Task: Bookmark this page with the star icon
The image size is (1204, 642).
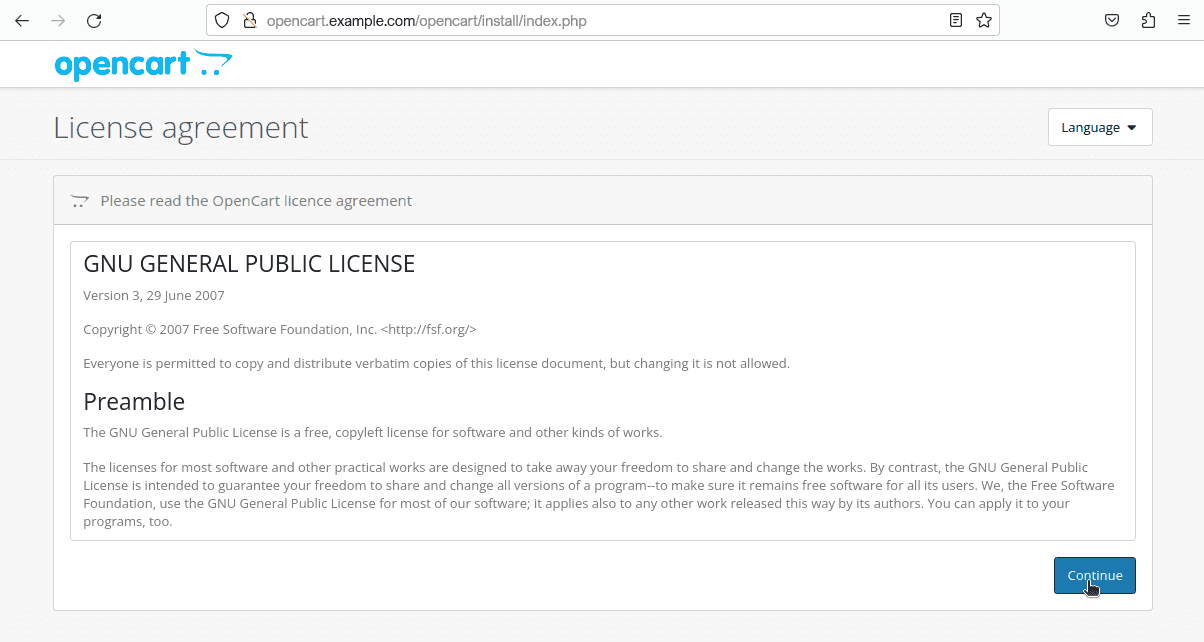Action: 984,20
